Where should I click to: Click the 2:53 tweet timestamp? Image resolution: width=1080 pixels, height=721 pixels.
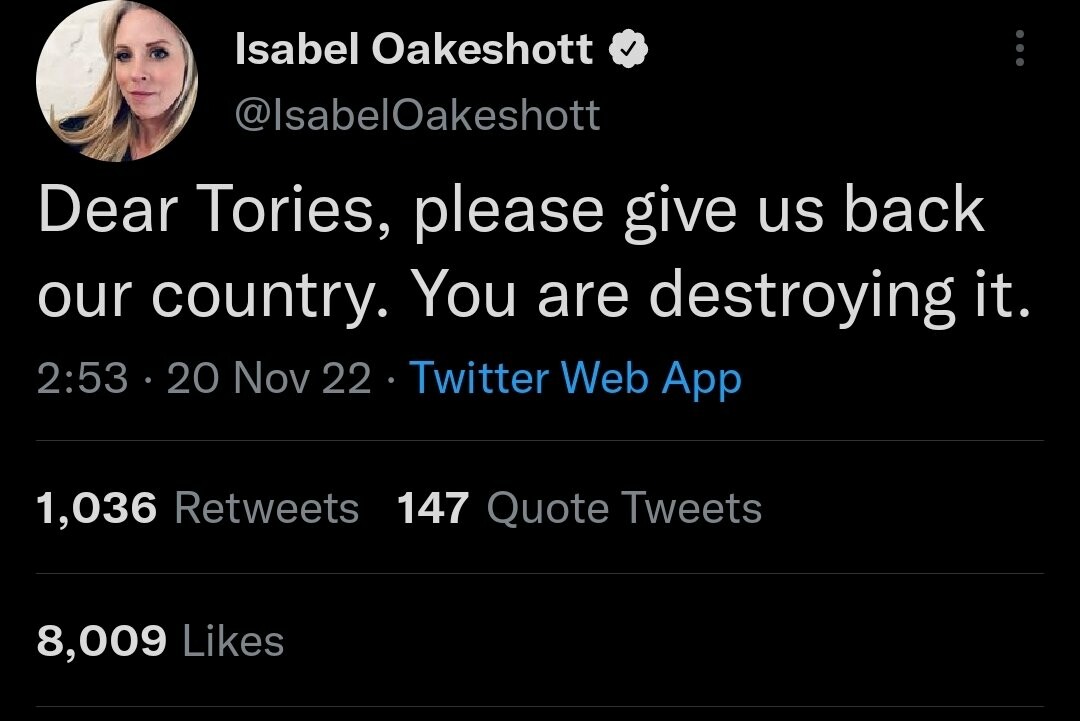click(x=82, y=378)
